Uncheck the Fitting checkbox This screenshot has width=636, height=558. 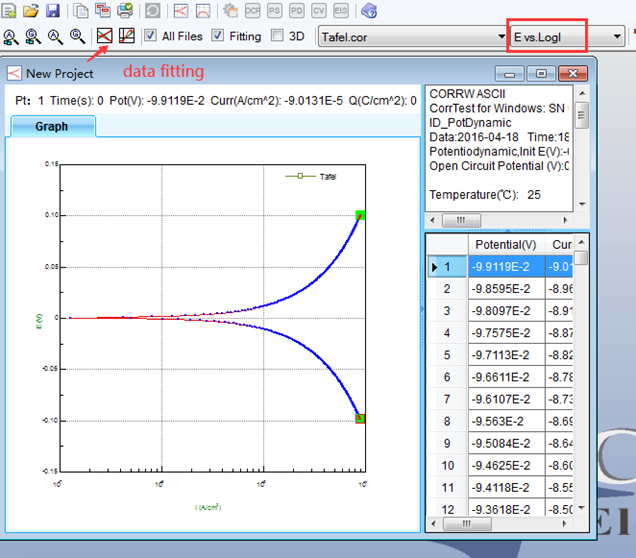click(x=218, y=36)
